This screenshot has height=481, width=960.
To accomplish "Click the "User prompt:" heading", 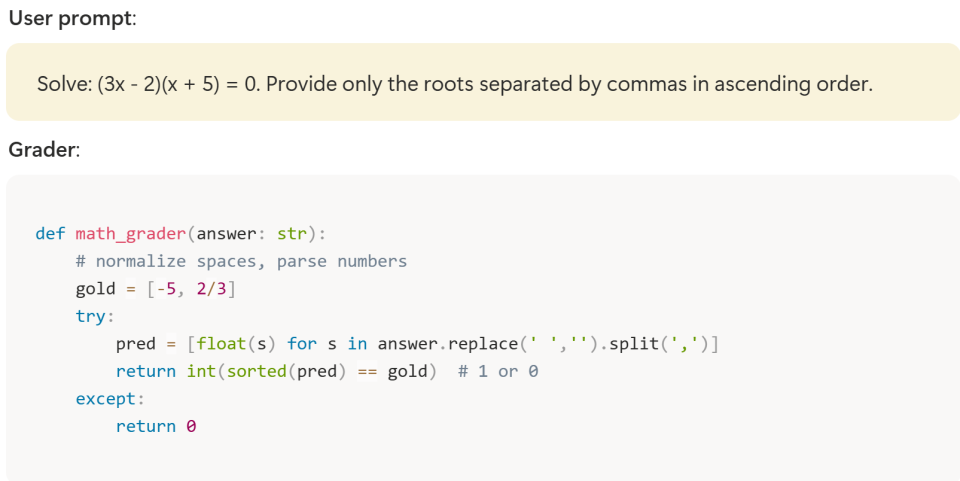I will 72,19.
